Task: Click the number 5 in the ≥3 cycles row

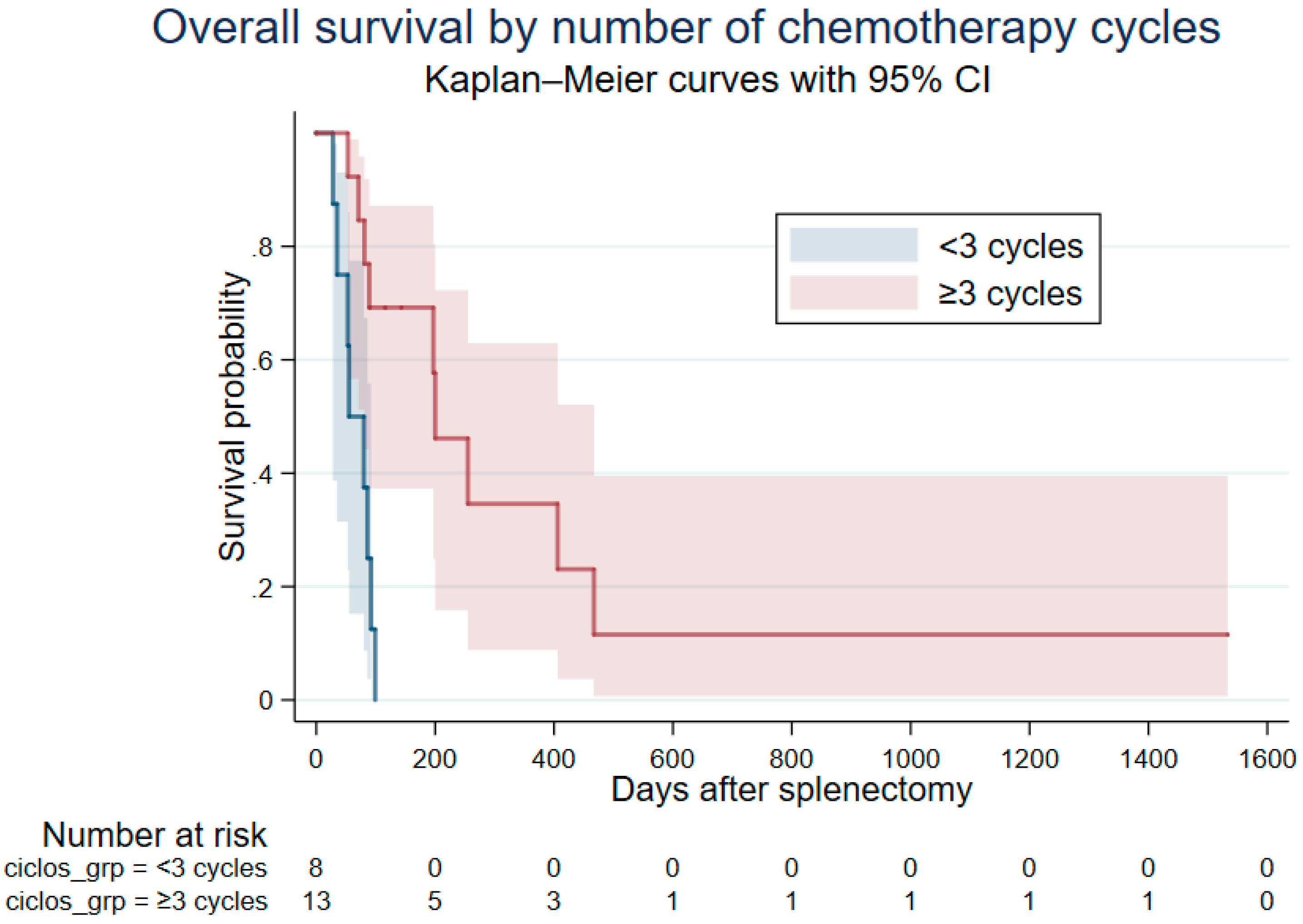Action: click(435, 902)
